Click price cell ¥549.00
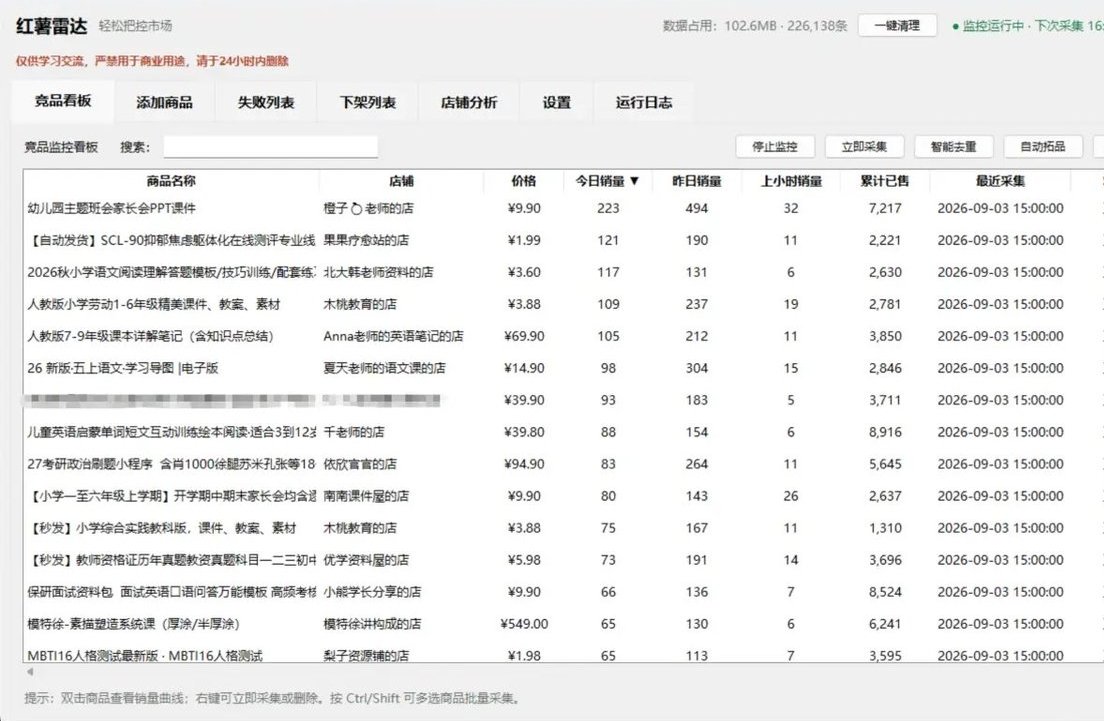Viewport: 1104px width, 721px height. pos(524,624)
